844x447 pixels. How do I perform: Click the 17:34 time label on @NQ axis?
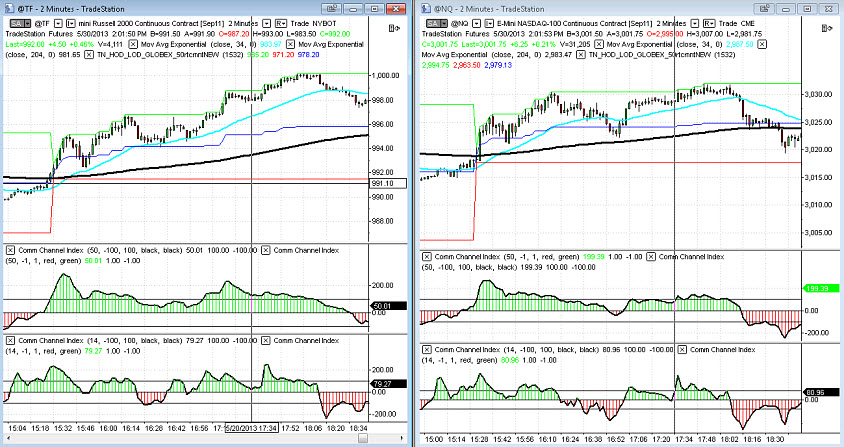[684, 439]
